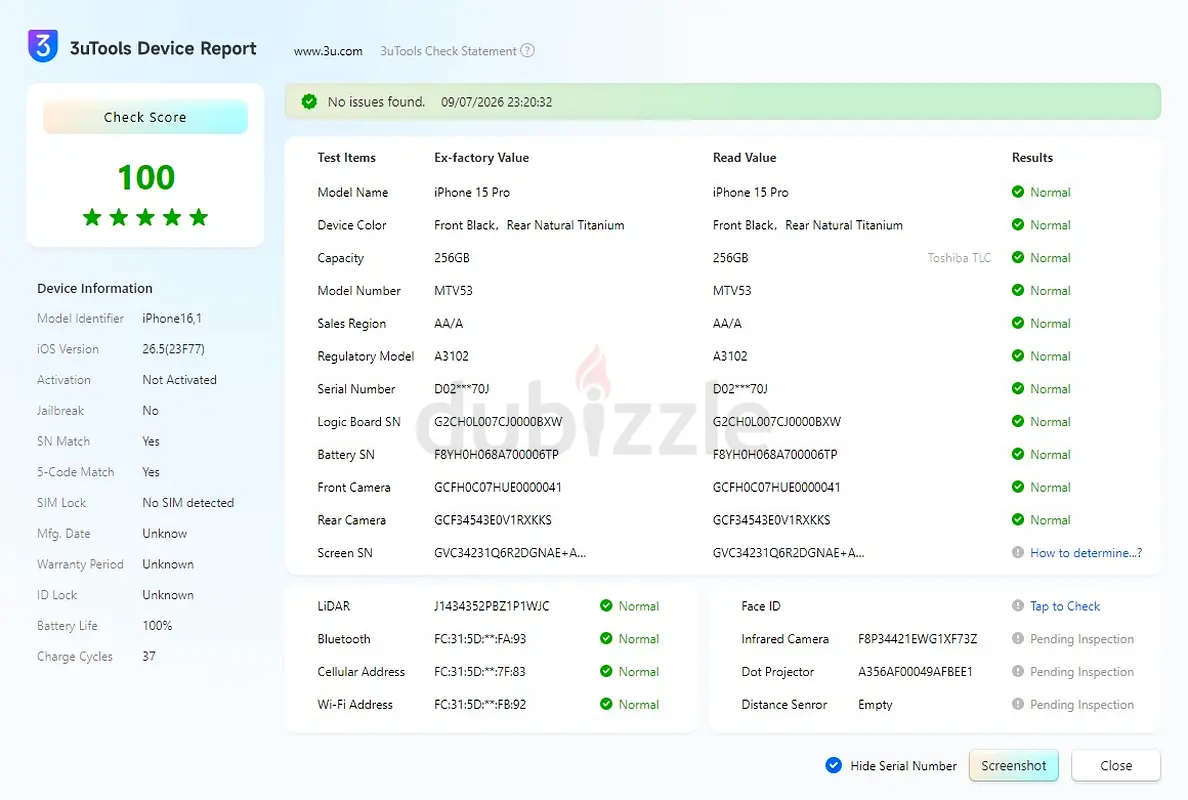Open the www.3u.com link
Screen dimensions: 1188x800
tap(328, 51)
